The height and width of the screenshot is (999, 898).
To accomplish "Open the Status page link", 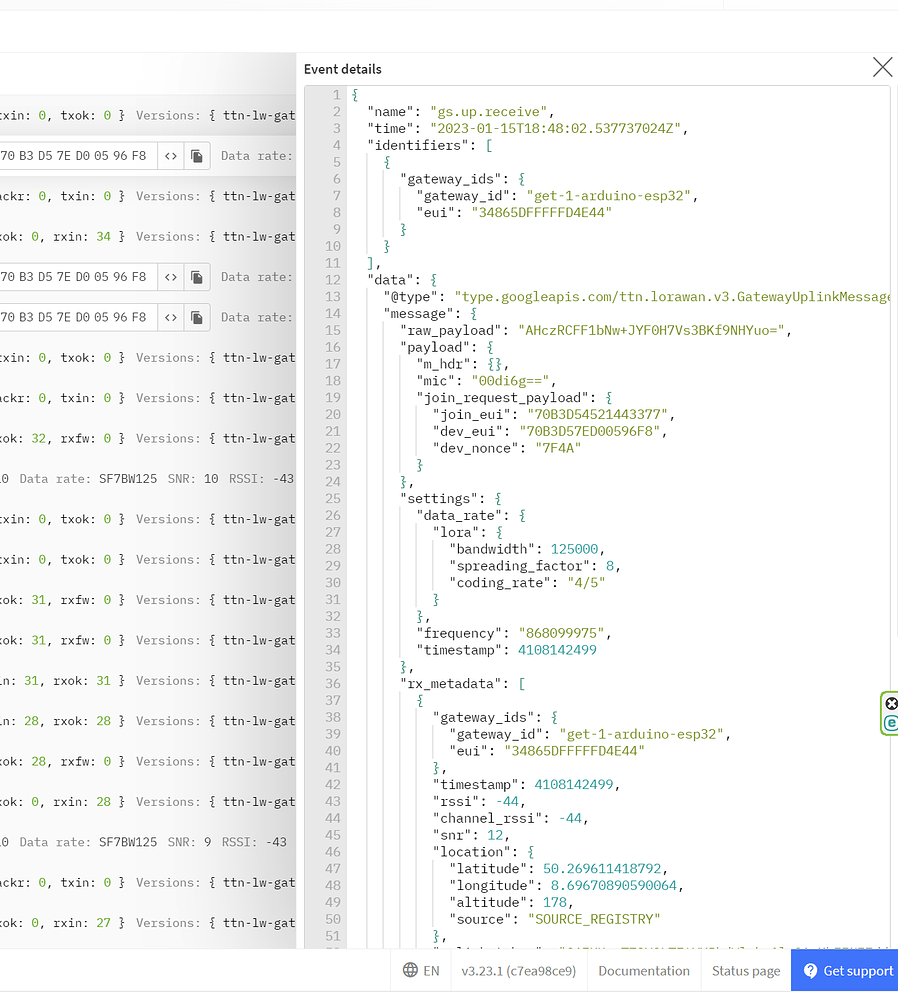I will (x=746, y=970).
